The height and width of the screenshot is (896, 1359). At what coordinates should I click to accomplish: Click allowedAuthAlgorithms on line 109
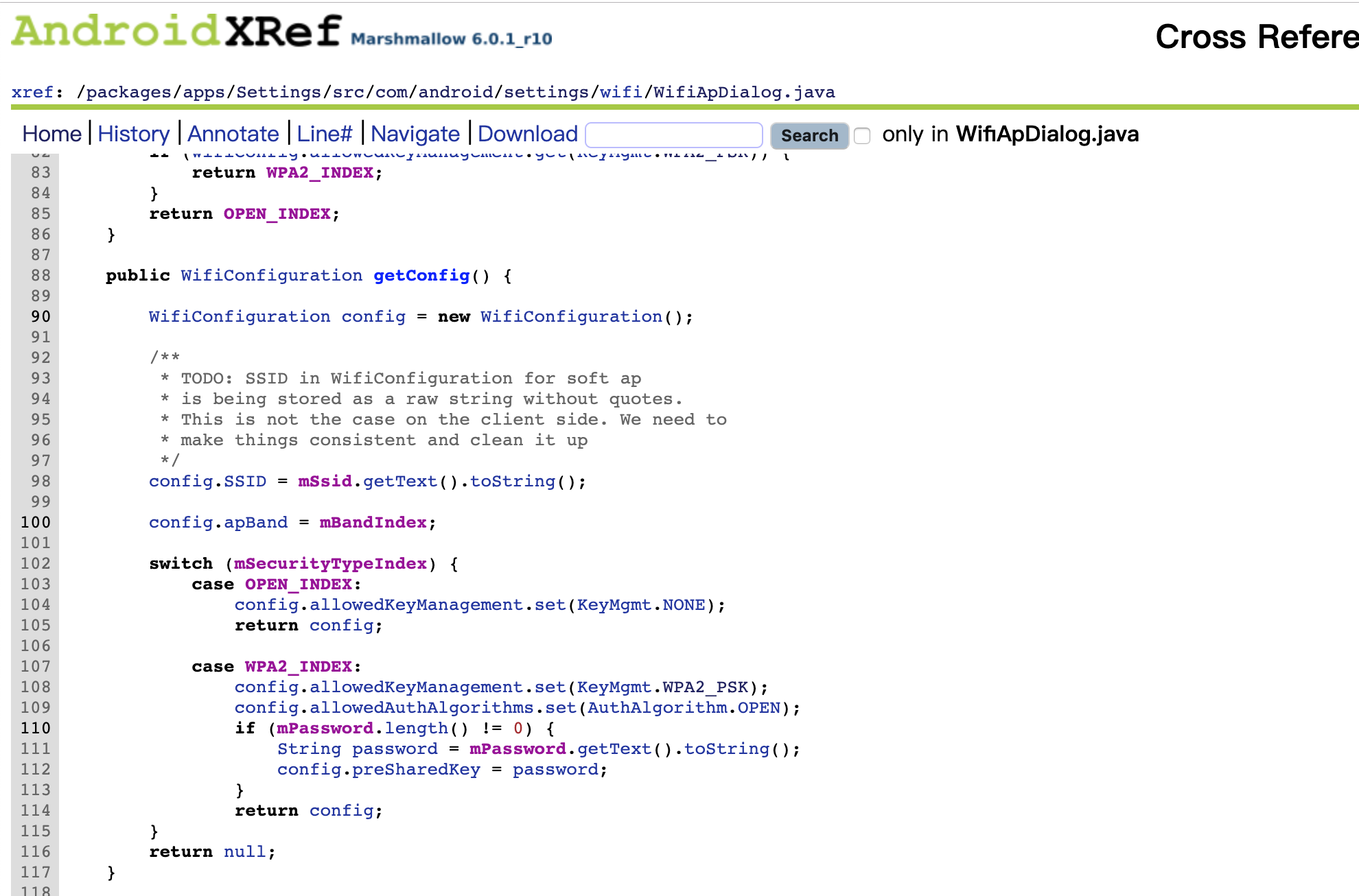(421, 707)
